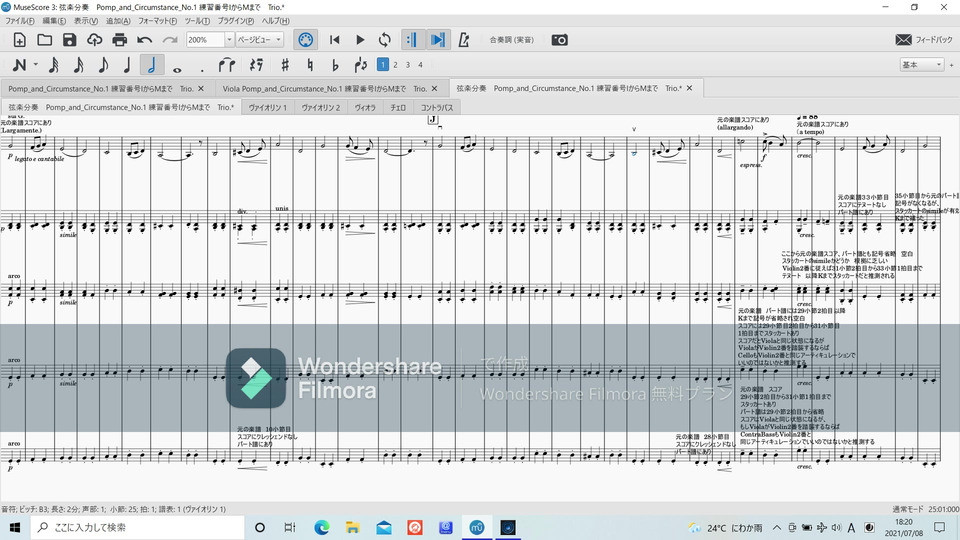The image size is (960, 540).
Task: Open the 追加 menu
Action: [118, 21]
